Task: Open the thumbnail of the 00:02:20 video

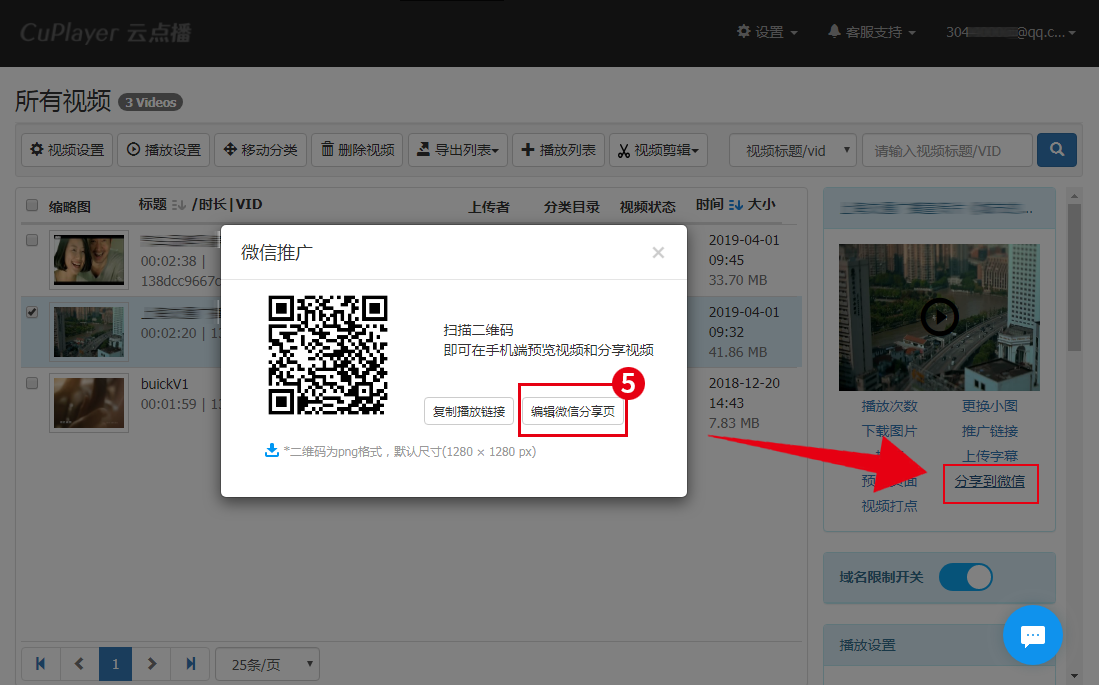Action: [x=89, y=332]
